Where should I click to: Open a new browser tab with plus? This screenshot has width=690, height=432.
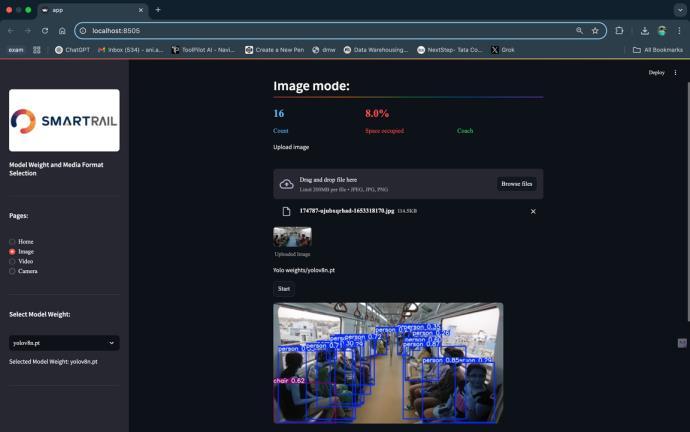[x=158, y=10]
